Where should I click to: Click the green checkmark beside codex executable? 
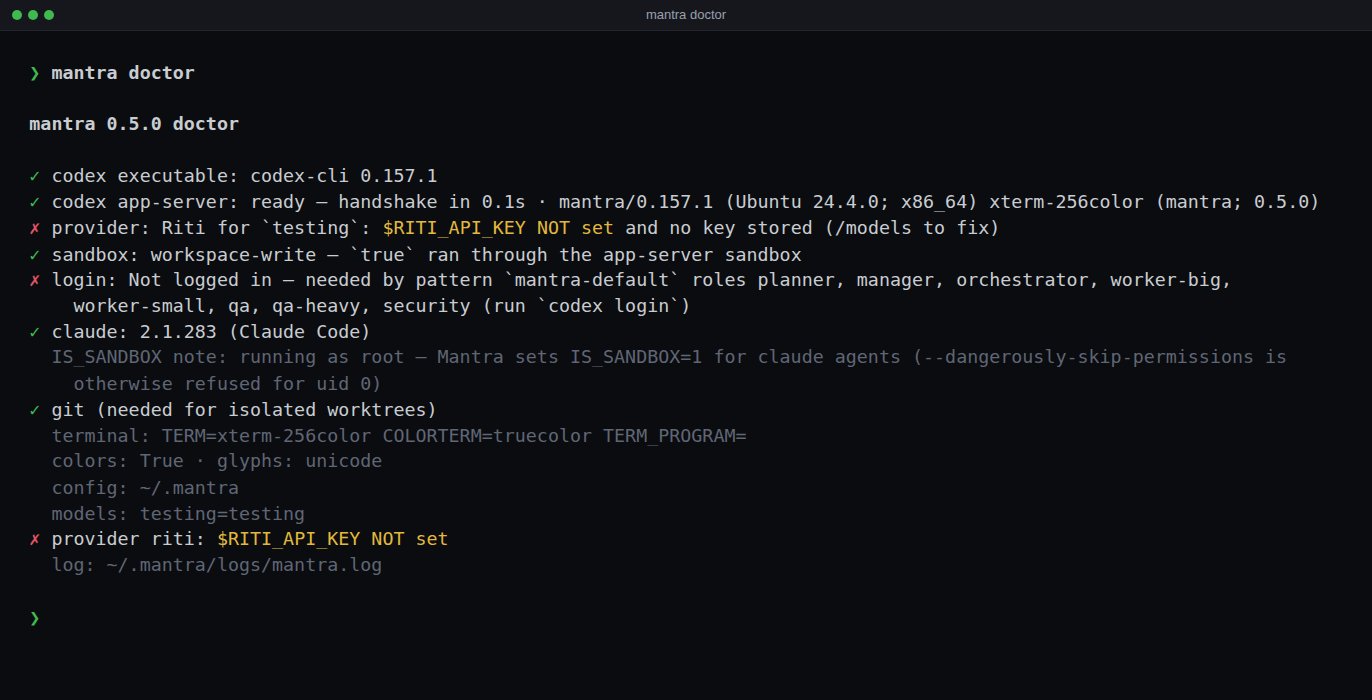pos(35,176)
